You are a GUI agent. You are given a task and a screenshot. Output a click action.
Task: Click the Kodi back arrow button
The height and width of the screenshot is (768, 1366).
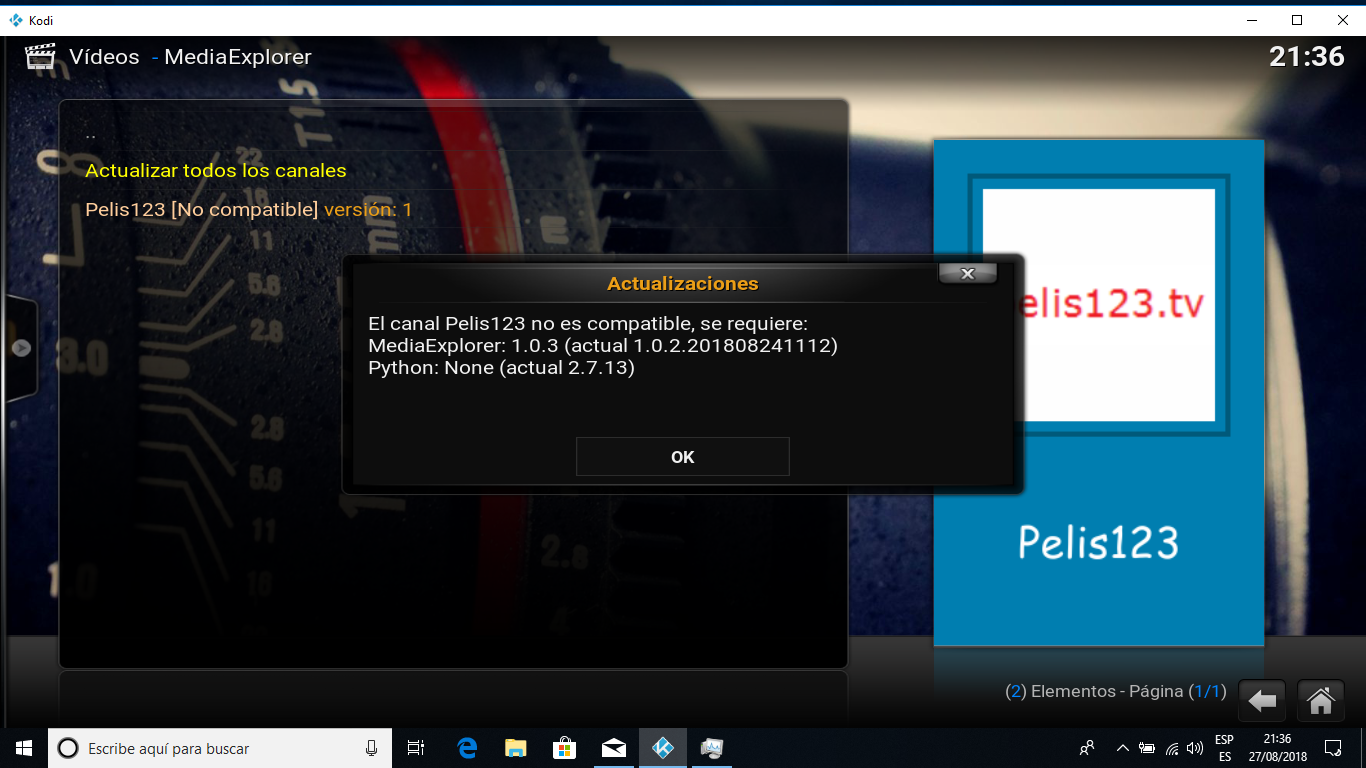pyautogui.click(x=1262, y=701)
